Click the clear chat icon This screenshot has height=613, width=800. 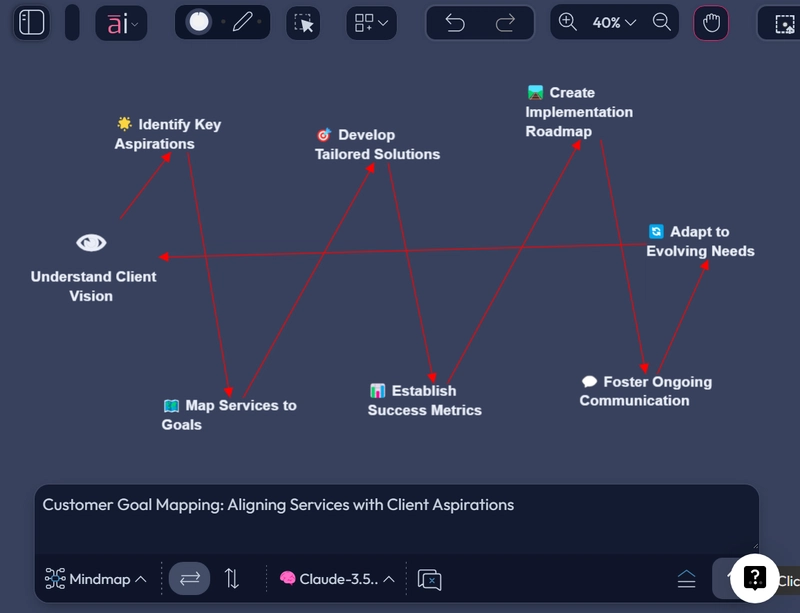click(x=430, y=579)
